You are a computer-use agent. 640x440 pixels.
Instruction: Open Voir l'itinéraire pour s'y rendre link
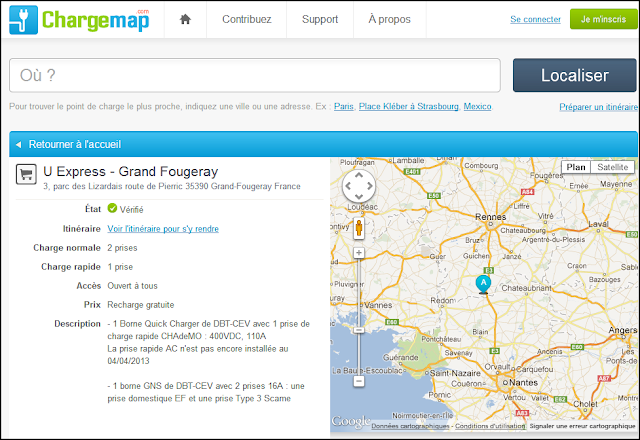pyautogui.click(x=163, y=229)
